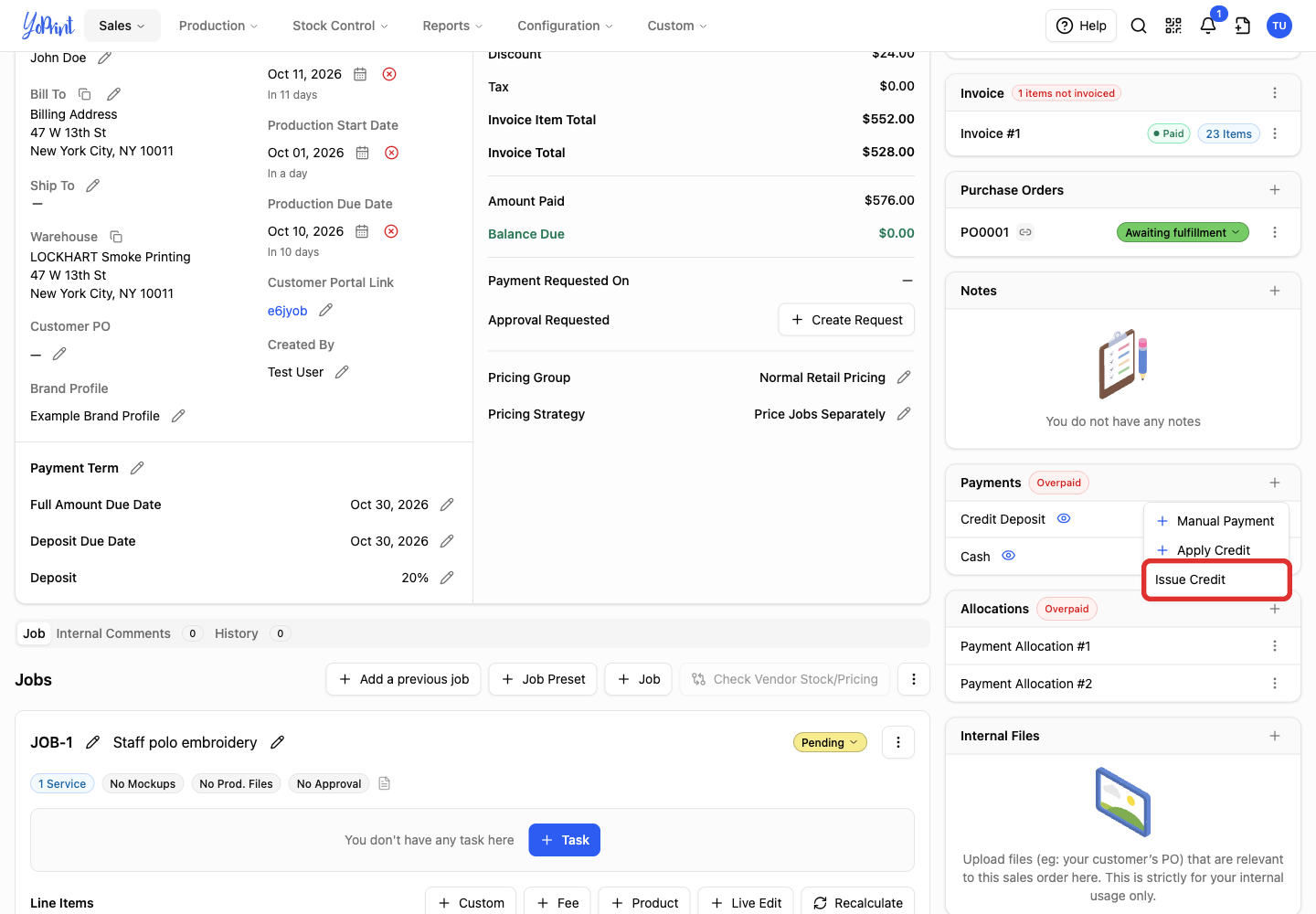
Task: Expand the Stock Control menu
Action: tap(340, 26)
